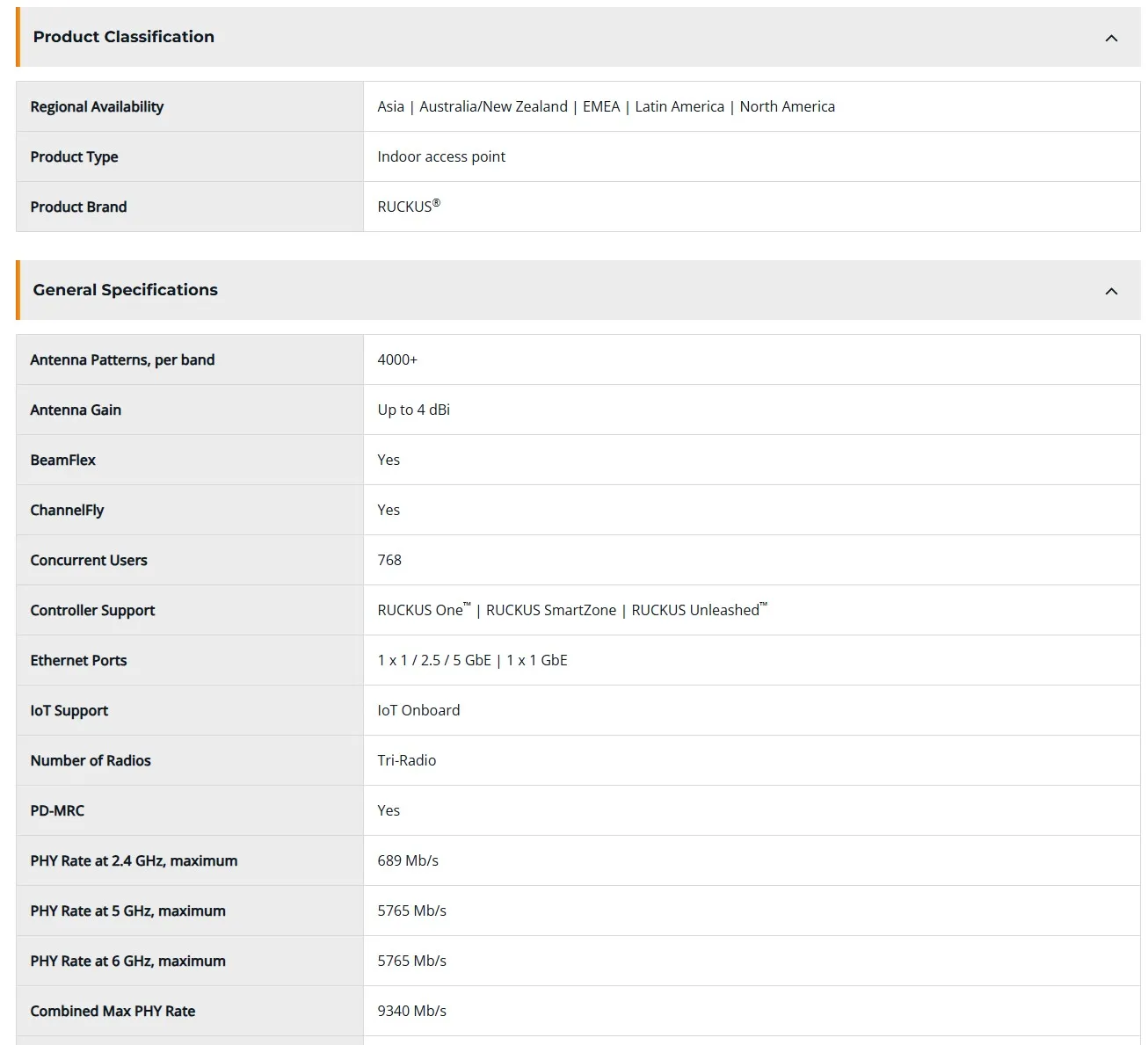Select the Controller Support label
The width and height of the screenshot is (1148, 1045).
pos(92,611)
